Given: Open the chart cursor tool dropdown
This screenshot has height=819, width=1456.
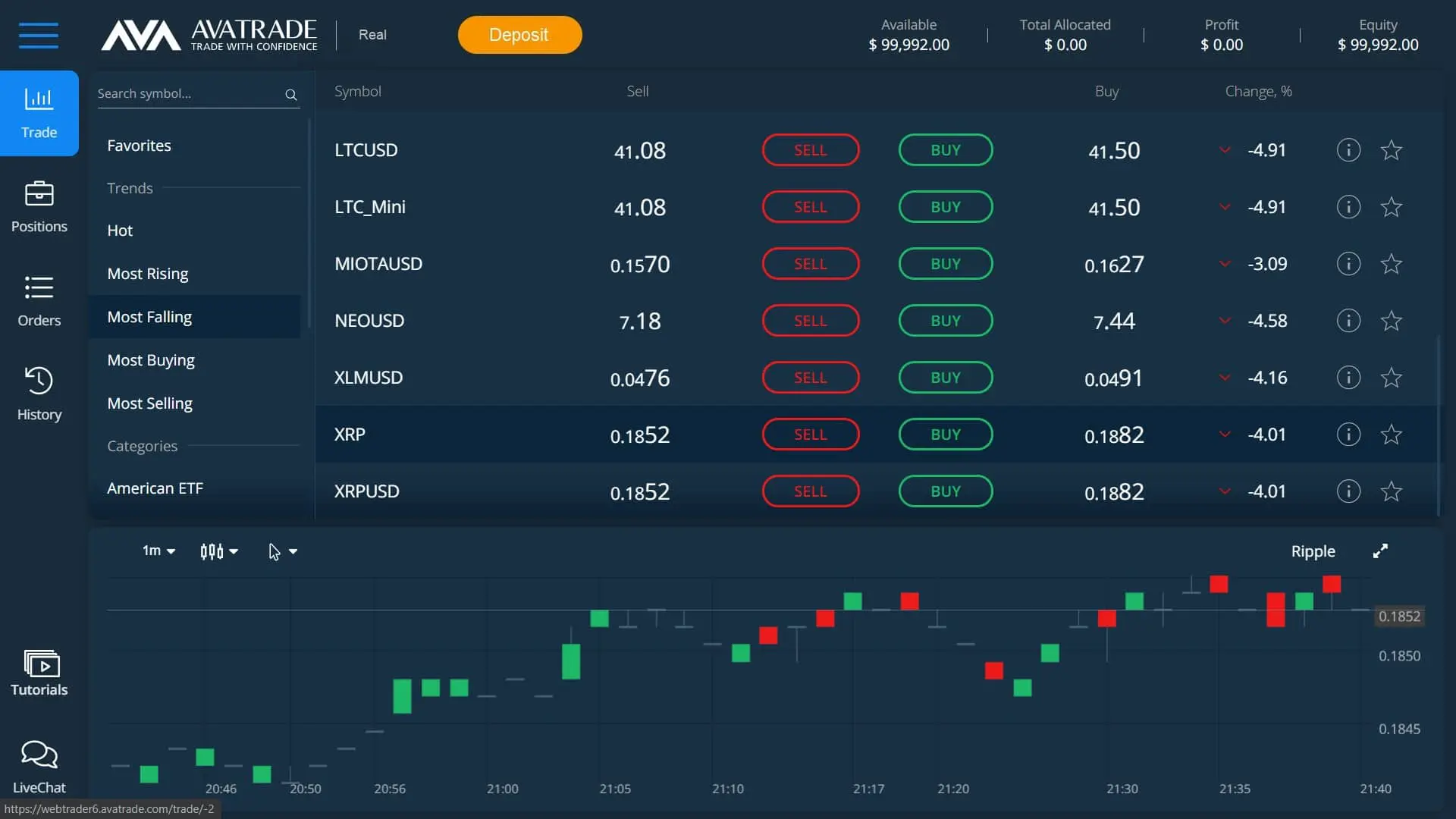Looking at the screenshot, I should point(282,551).
